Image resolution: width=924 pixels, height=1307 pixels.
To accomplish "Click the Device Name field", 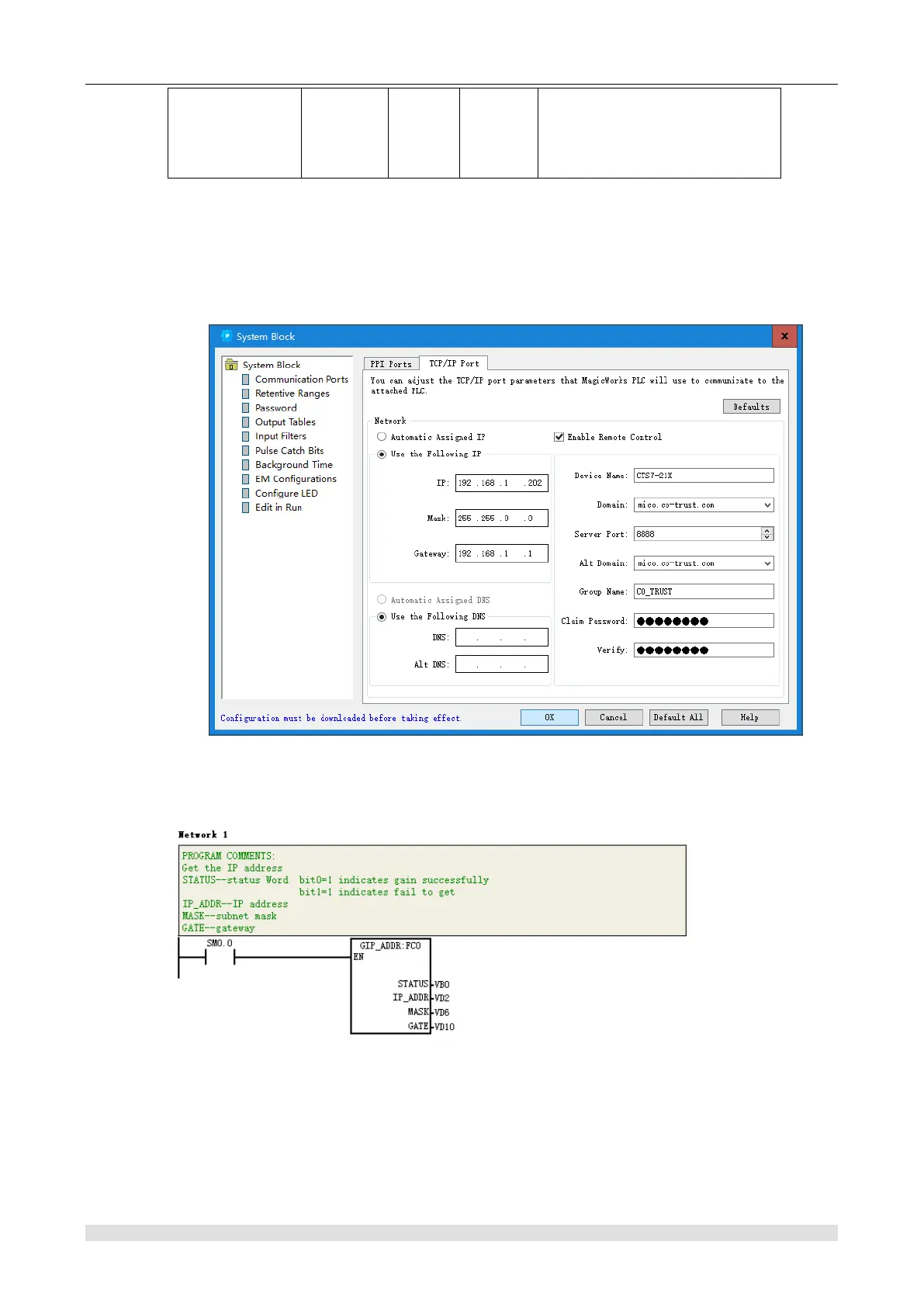I will tap(704, 475).
